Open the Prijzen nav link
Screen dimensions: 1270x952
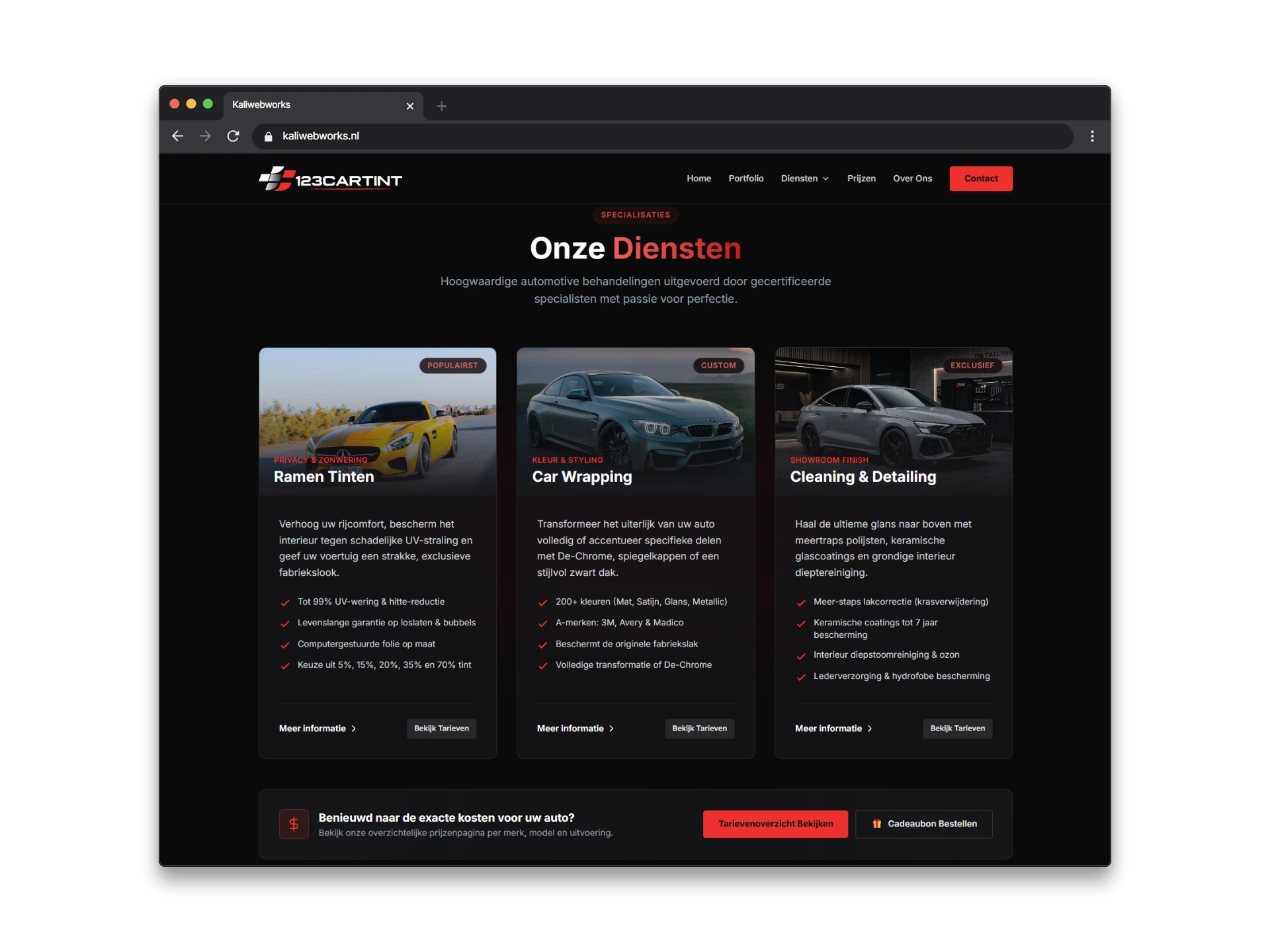[861, 178]
